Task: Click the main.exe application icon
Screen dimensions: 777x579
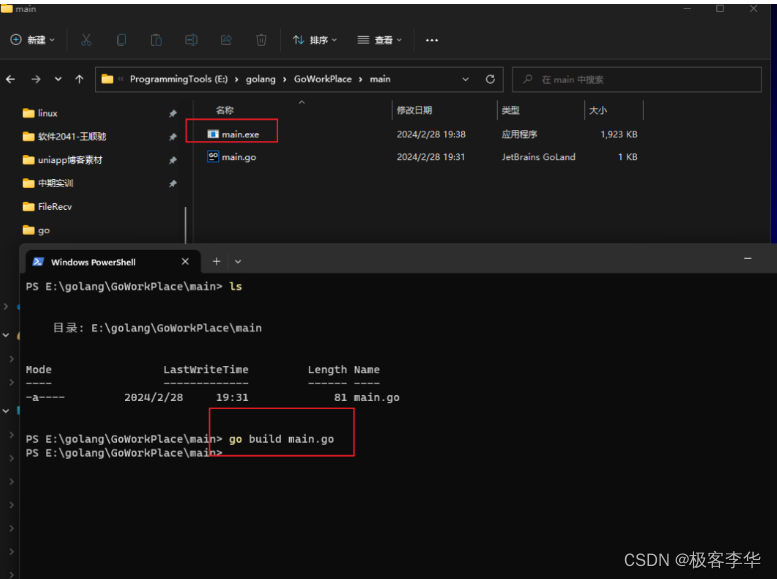Action: coord(213,134)
